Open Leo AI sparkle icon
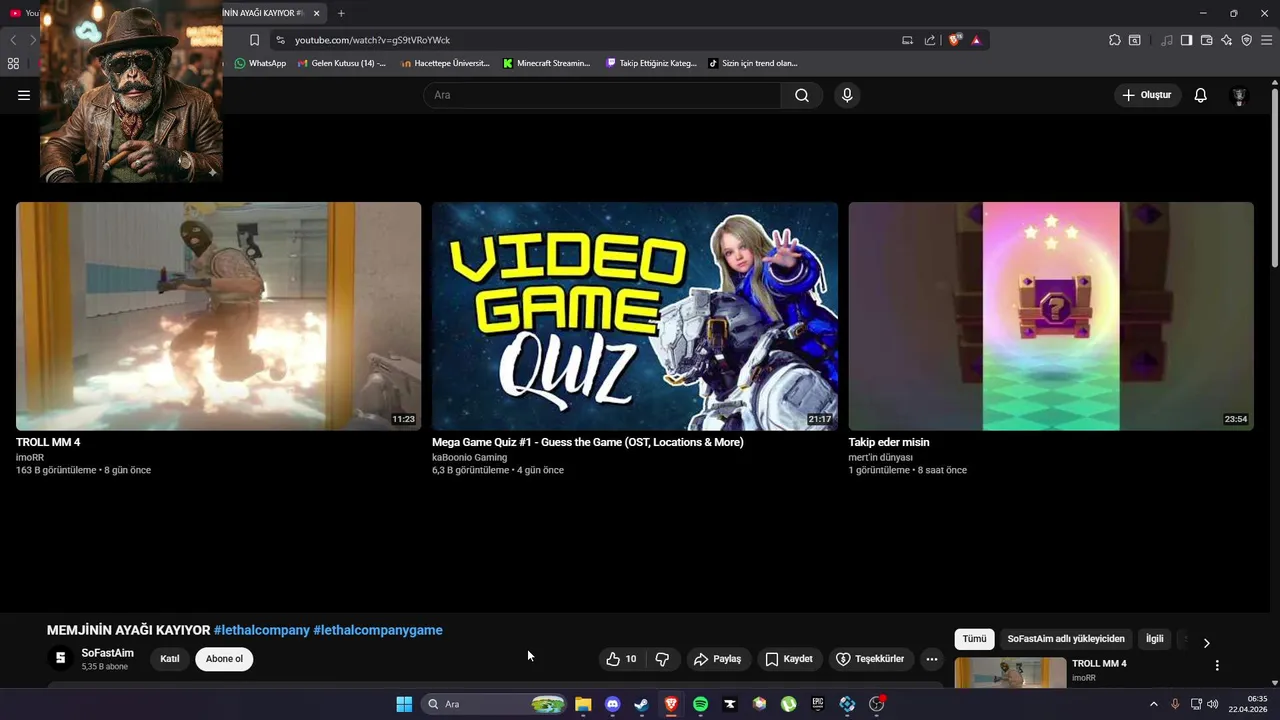1280x720 pixels. pos(1226,40)
